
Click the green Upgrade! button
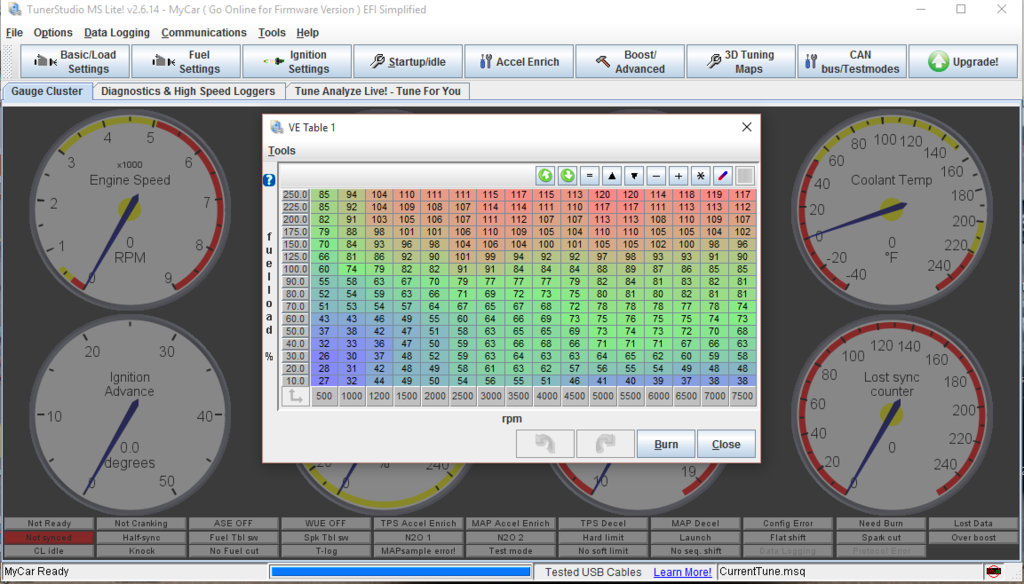pyautogui.click(x=963, y=62)
